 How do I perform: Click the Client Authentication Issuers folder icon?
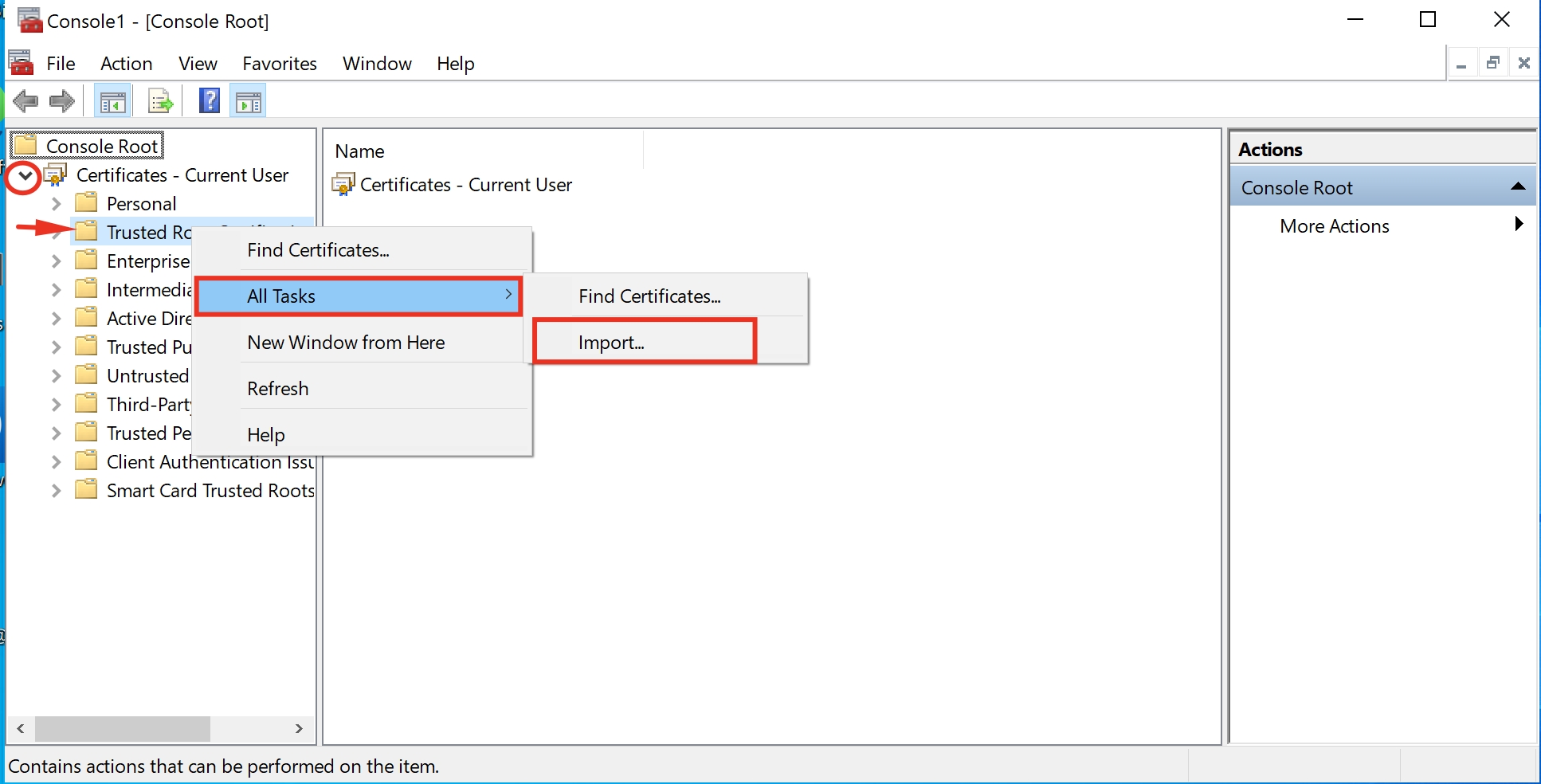pyautogui.click(x=86, y=461)
